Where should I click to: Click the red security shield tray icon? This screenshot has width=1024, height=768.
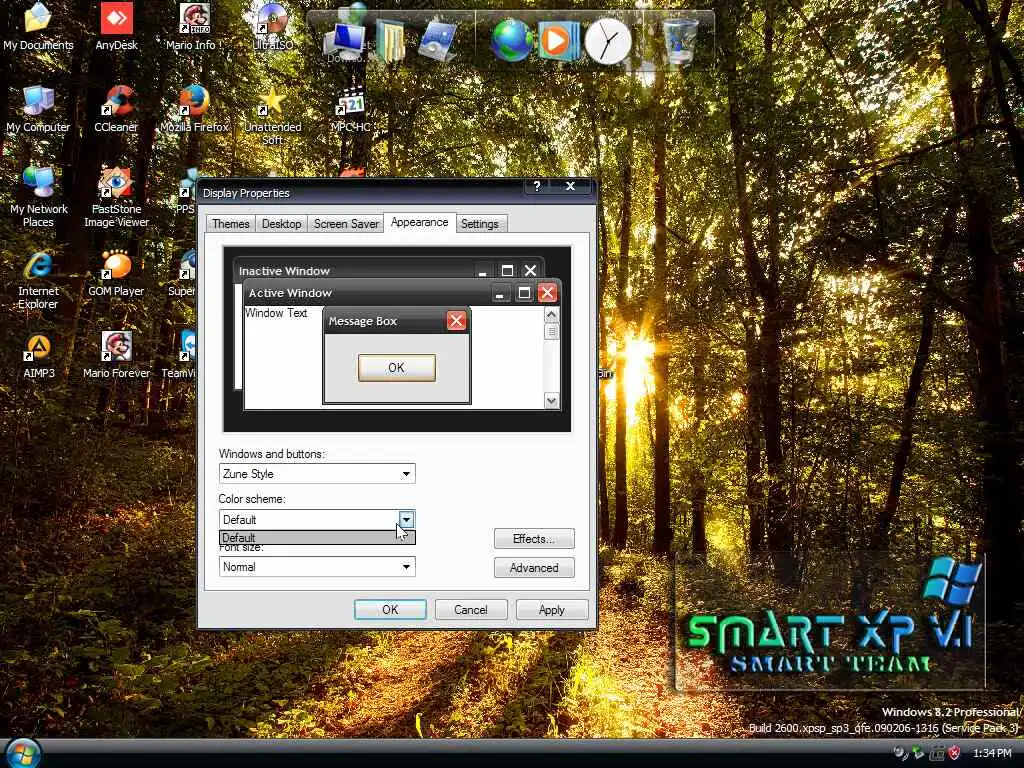tap(954, 753)
